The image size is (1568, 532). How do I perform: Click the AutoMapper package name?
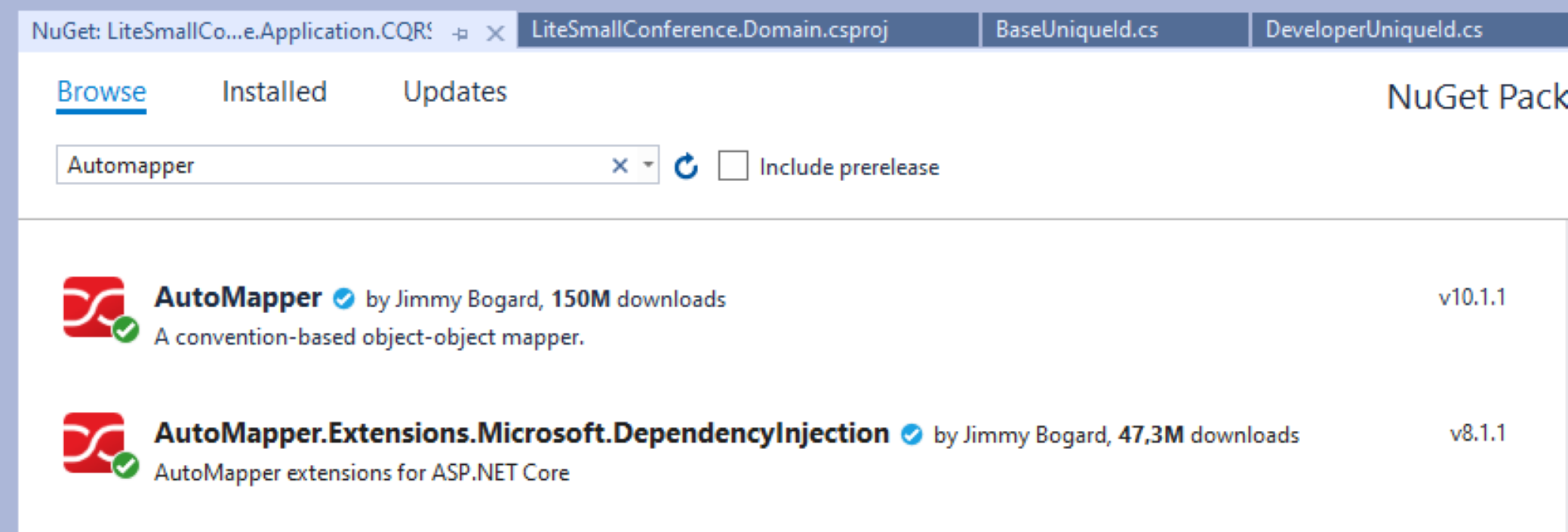point(238,298)
